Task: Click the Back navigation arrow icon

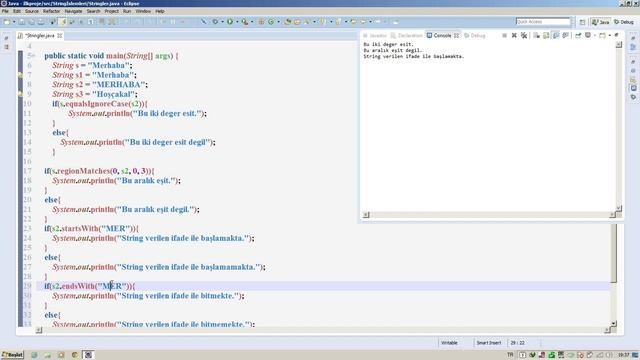Action: 363,22
